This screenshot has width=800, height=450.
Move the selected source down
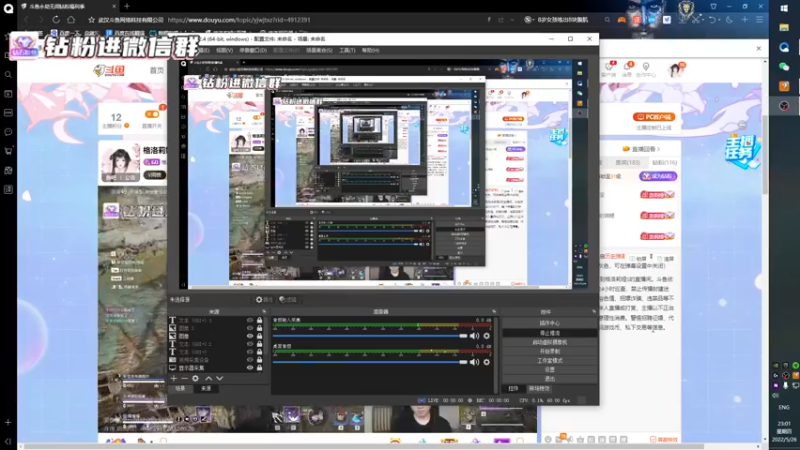click(220, 379)
